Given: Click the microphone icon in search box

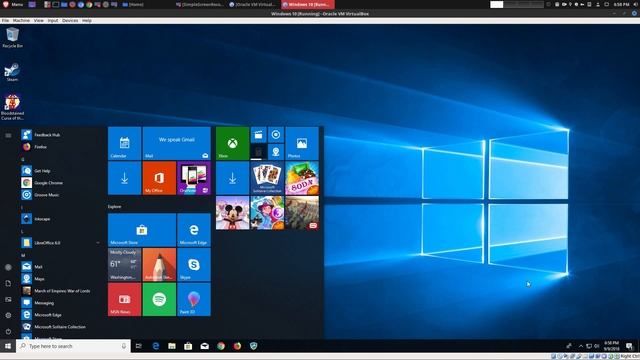Looking at the screenshot, I should [x=124, y=346].
